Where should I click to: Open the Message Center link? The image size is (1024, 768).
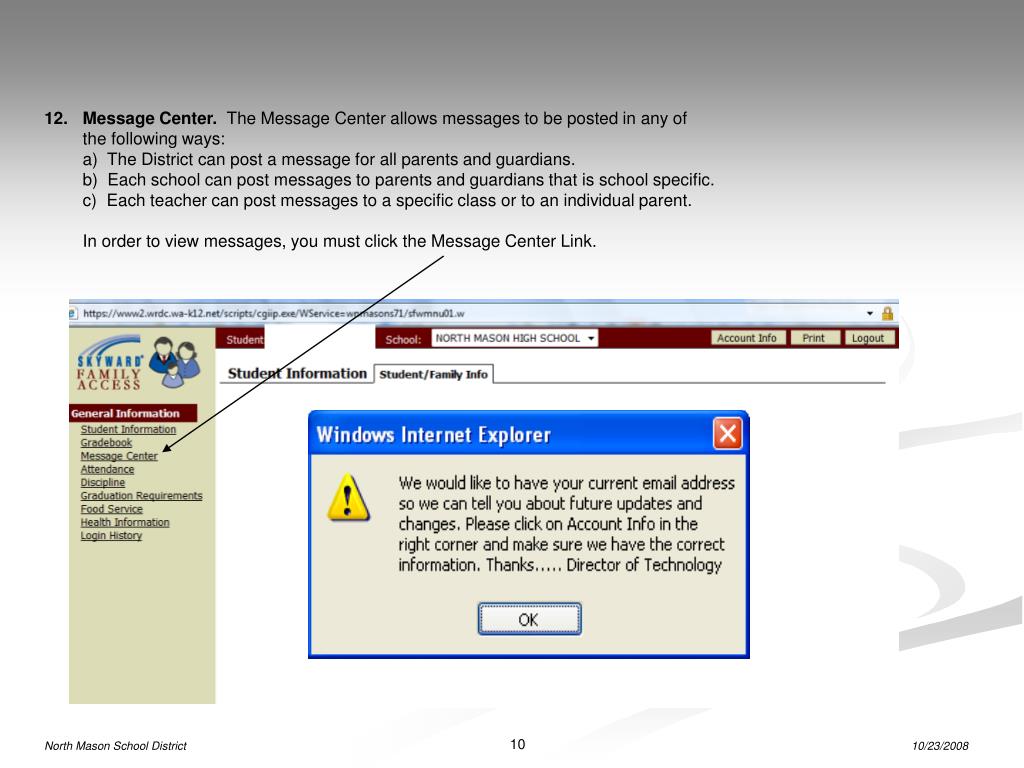119,456
